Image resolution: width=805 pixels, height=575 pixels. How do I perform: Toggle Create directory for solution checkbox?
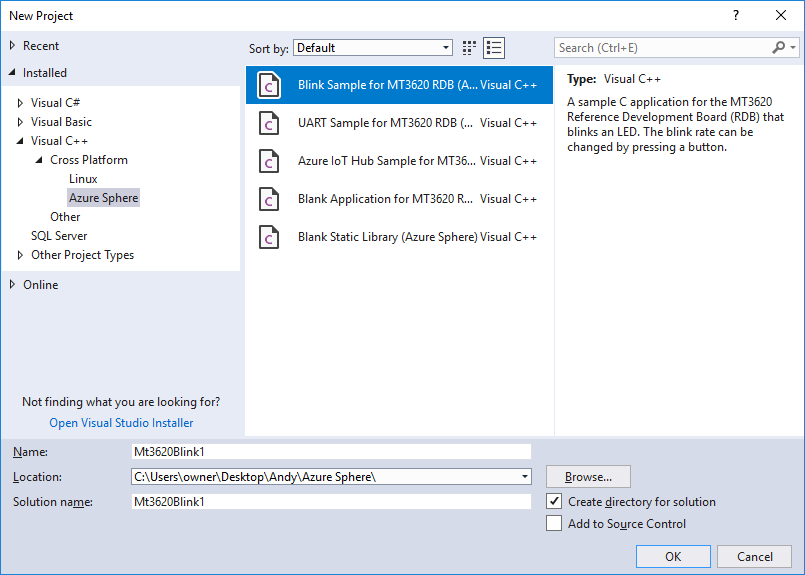pyautogui.click(x=554, y=501)
